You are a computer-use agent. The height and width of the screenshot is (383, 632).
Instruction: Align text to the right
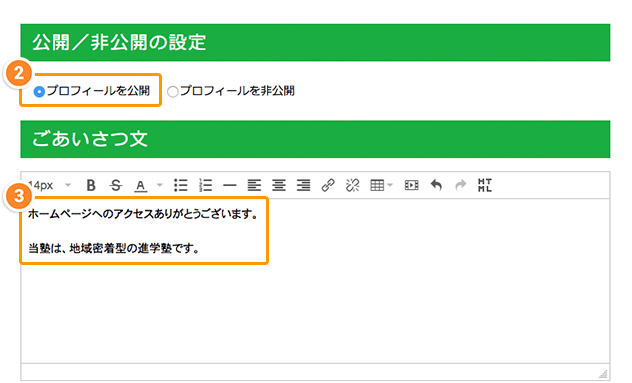click(304, 185)
